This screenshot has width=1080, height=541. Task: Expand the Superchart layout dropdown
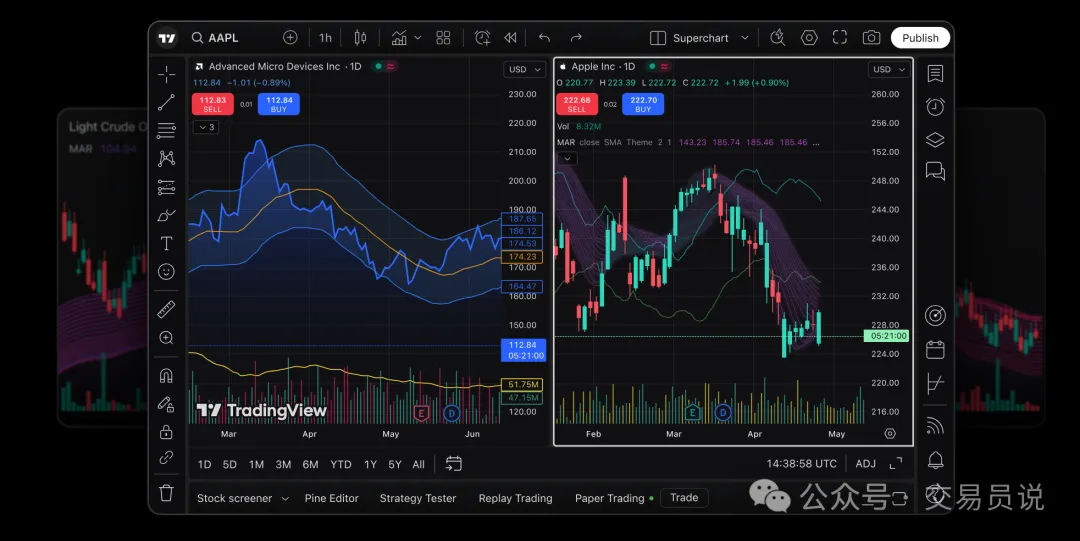tap(745, 38)
